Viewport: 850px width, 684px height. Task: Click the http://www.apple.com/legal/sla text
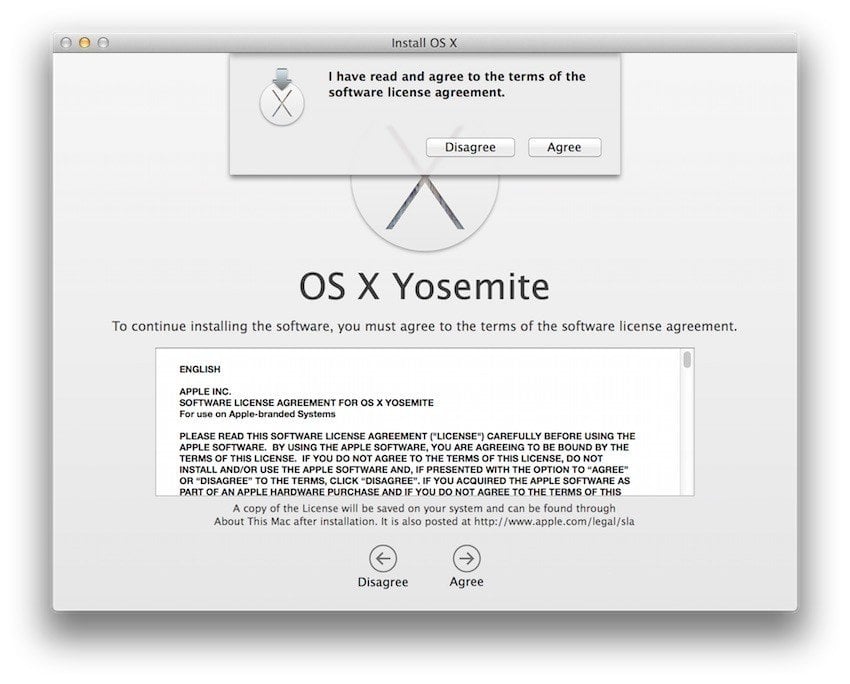tap(554, 521)
